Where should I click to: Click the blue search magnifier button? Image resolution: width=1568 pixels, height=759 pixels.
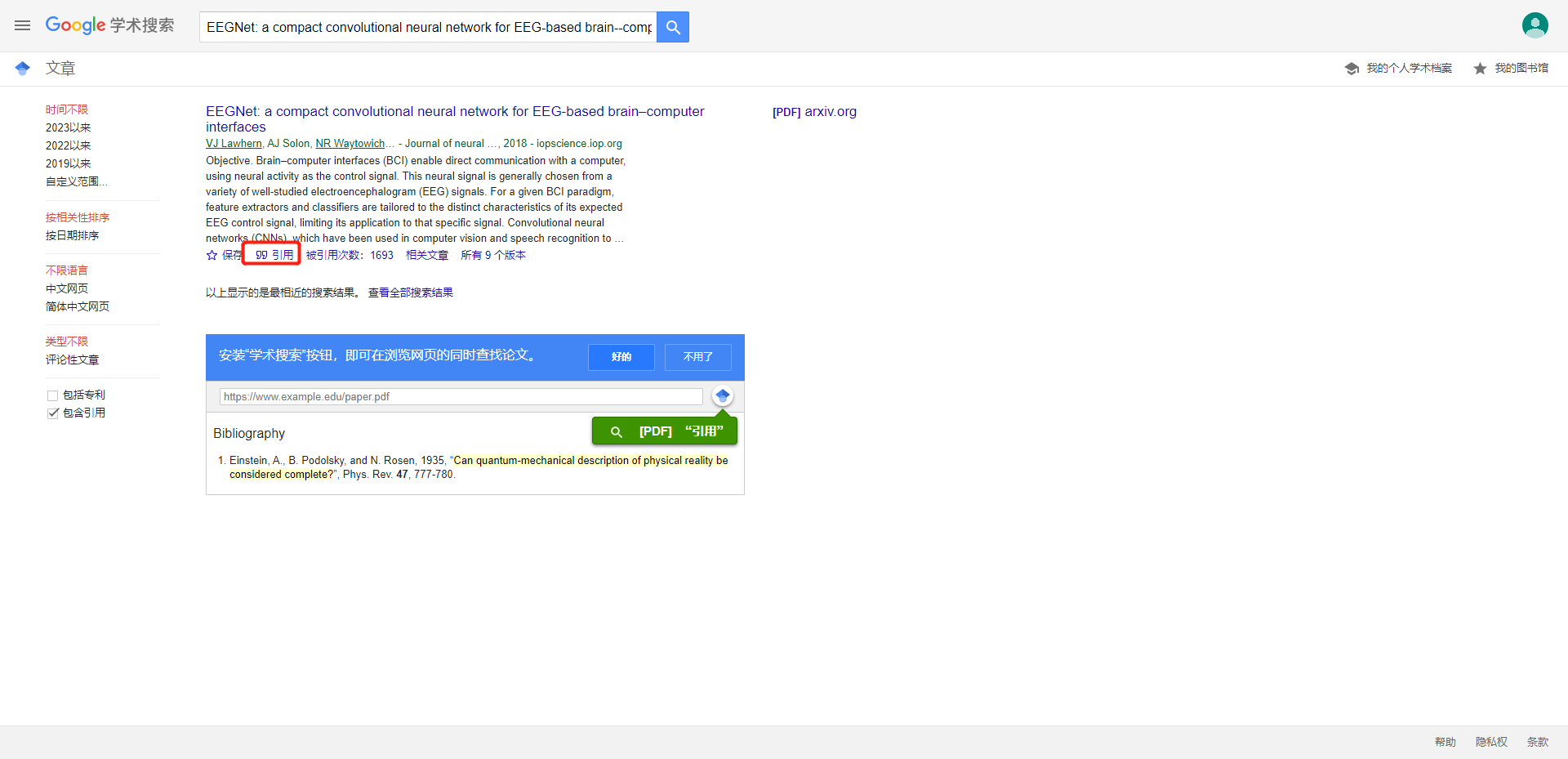point(673,27)
